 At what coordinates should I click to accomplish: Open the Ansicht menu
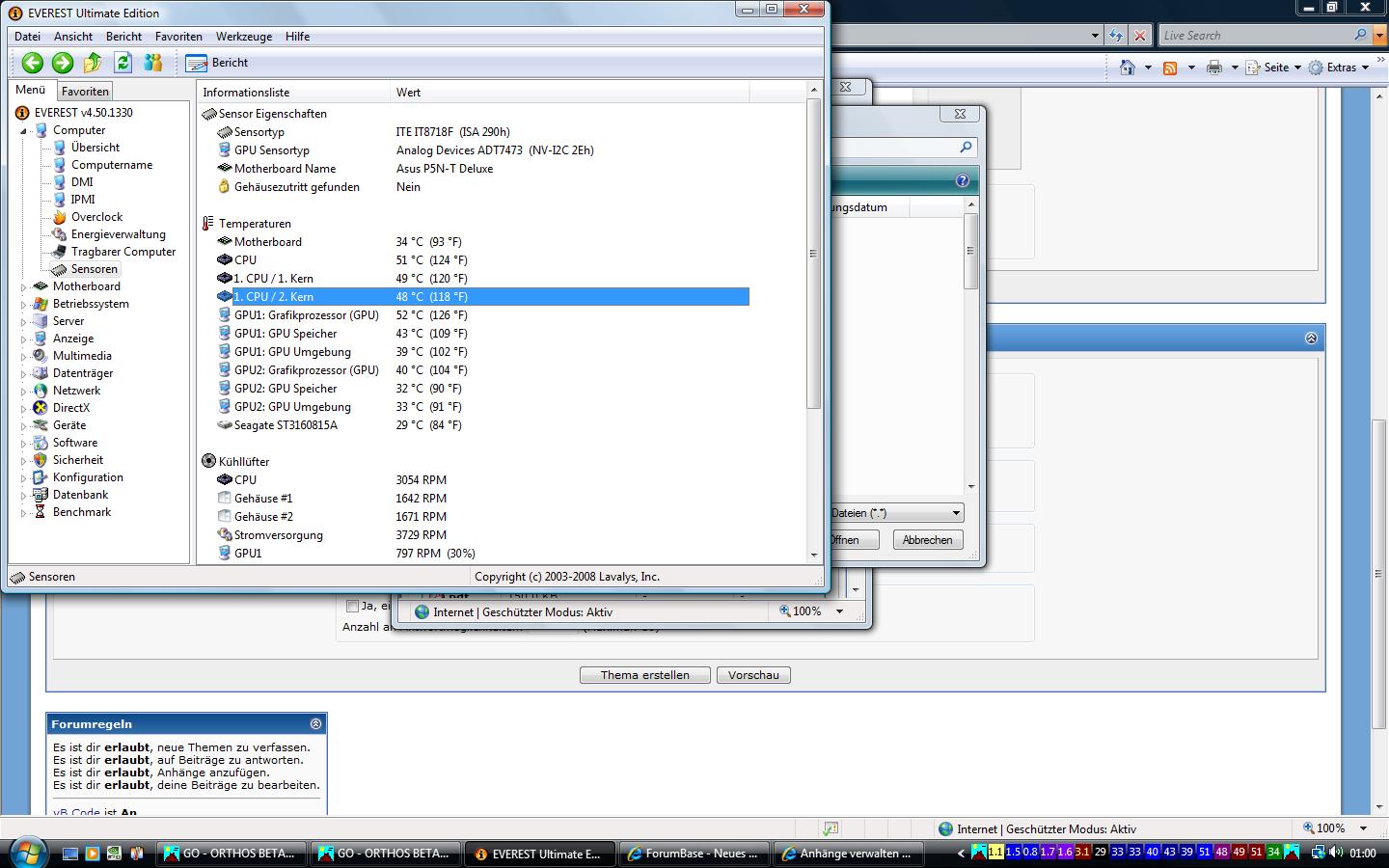tap(73, 37)
